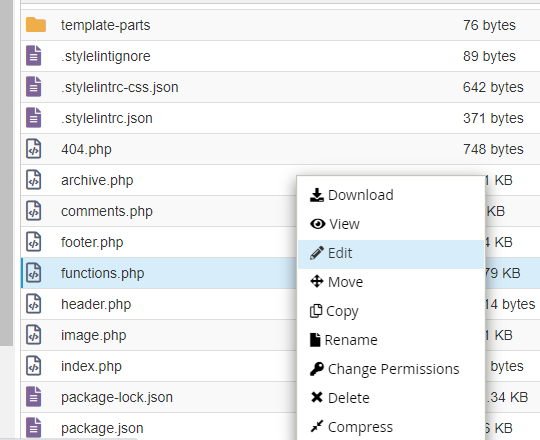This screenshot has height=440, width=540.
Task: Select the archive.php file row
Action: pyautogui.click(x=159, y=180)
